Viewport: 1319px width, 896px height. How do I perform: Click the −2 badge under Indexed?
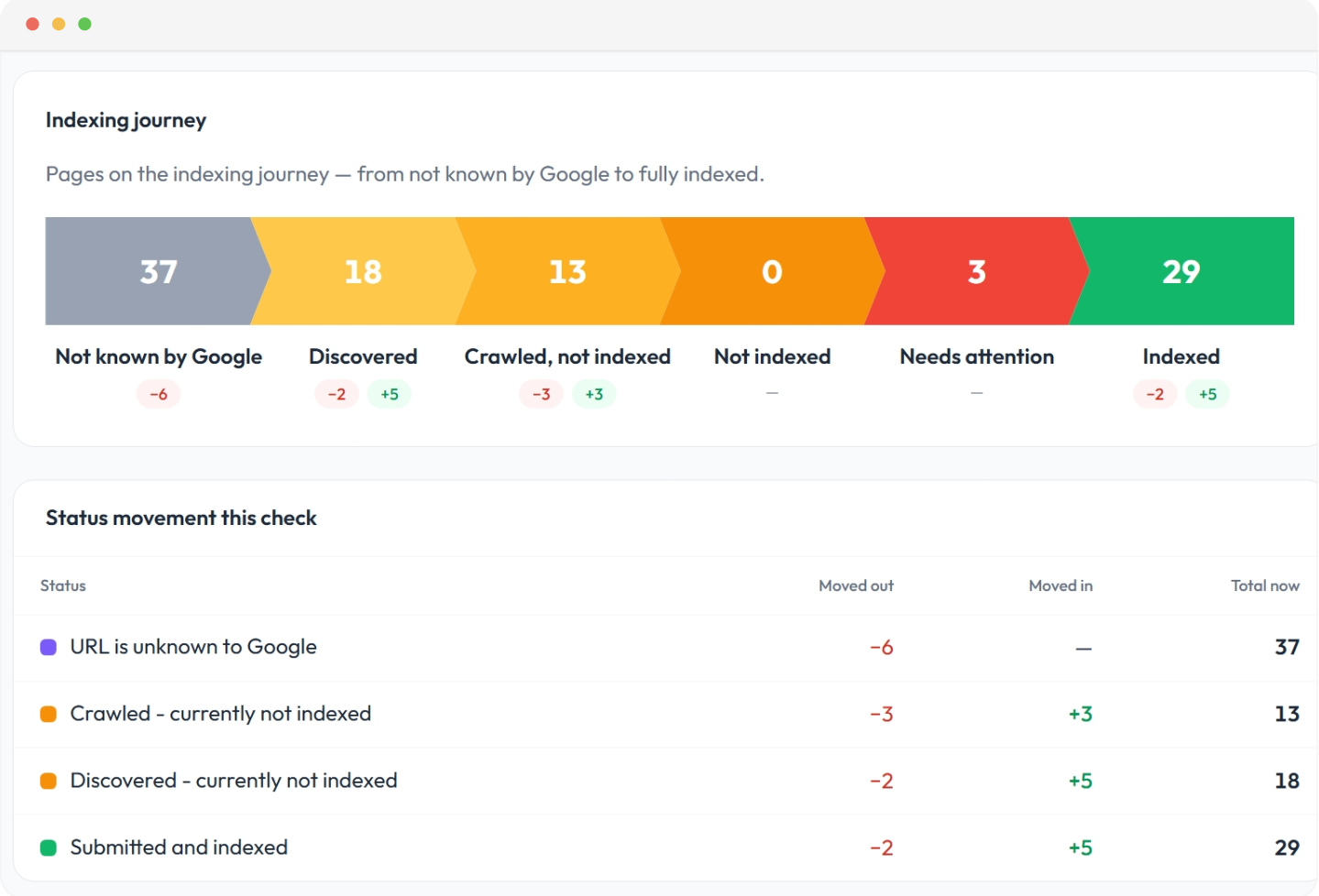[x=1155, y=394]
